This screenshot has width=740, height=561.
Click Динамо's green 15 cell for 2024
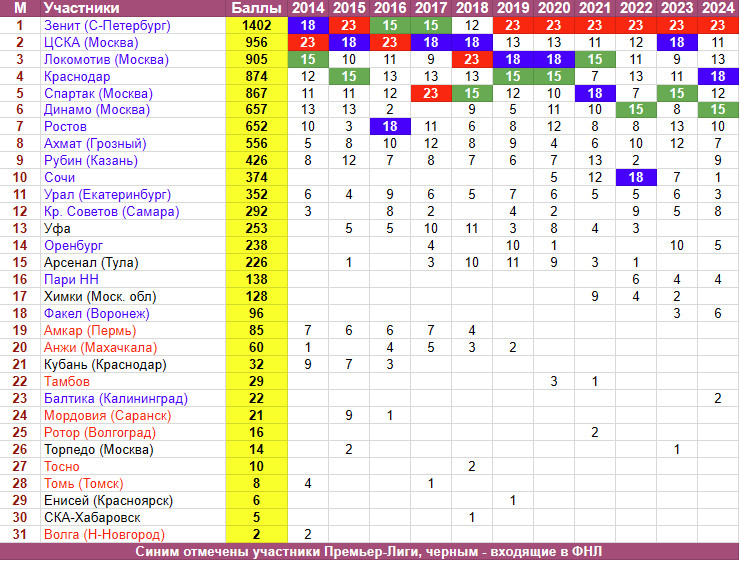pos(718,109)
